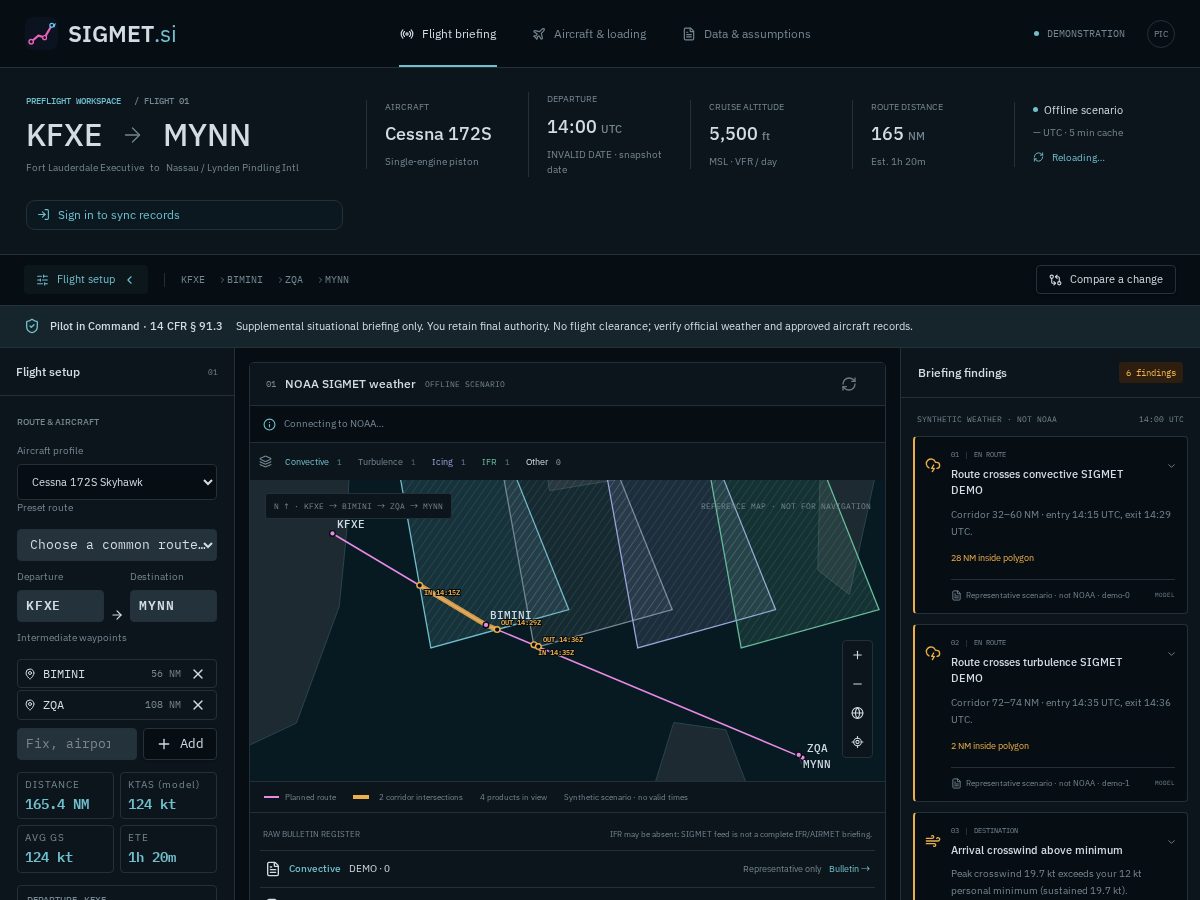
Task: Click the 6 findings badge
Action: 1151,373
